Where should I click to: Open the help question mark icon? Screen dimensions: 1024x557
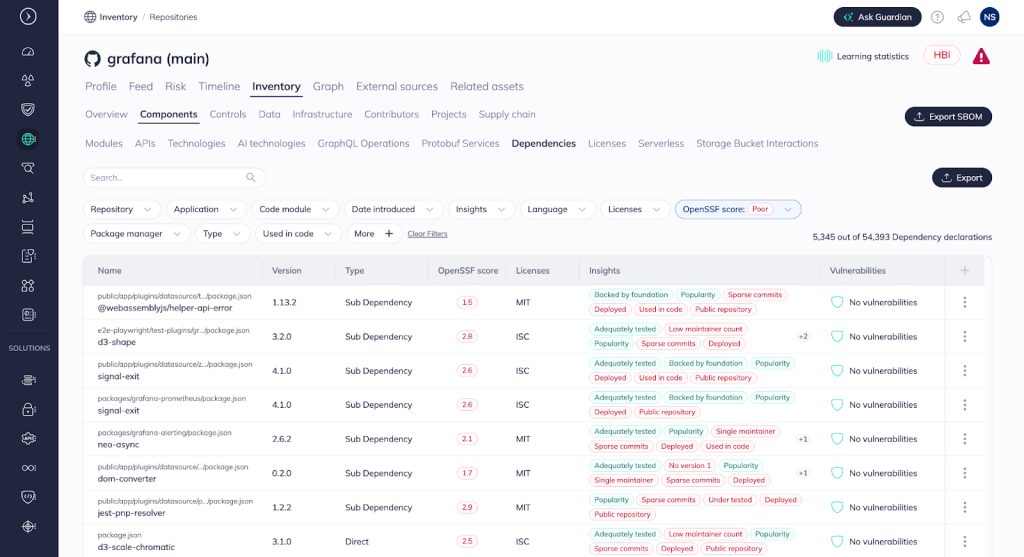[937, 17]
